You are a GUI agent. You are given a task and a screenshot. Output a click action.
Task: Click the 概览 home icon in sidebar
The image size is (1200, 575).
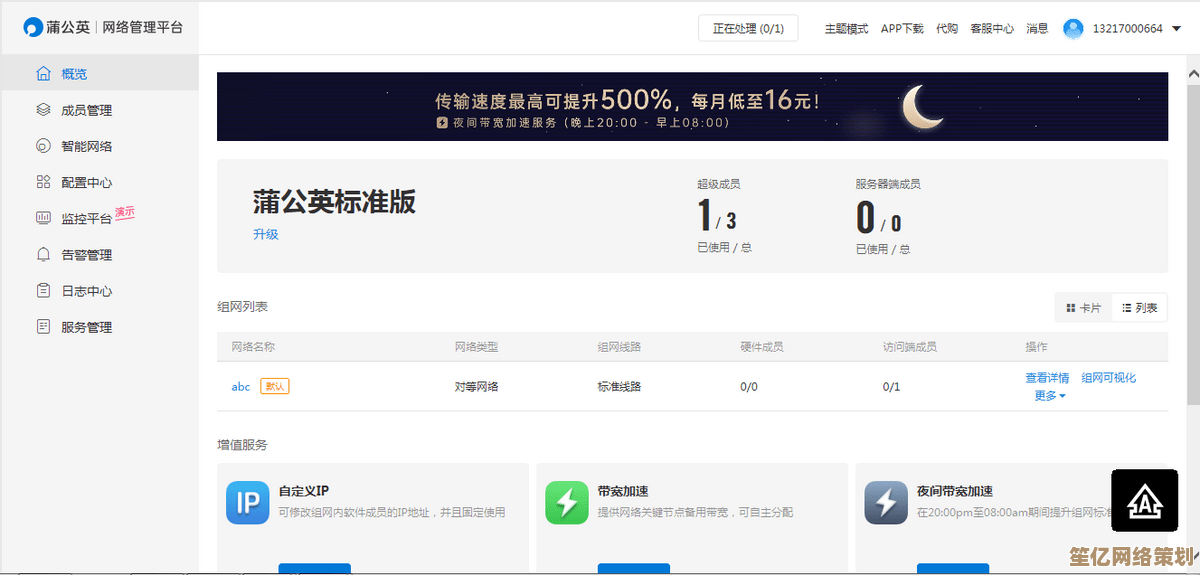[x=43, y=74]
